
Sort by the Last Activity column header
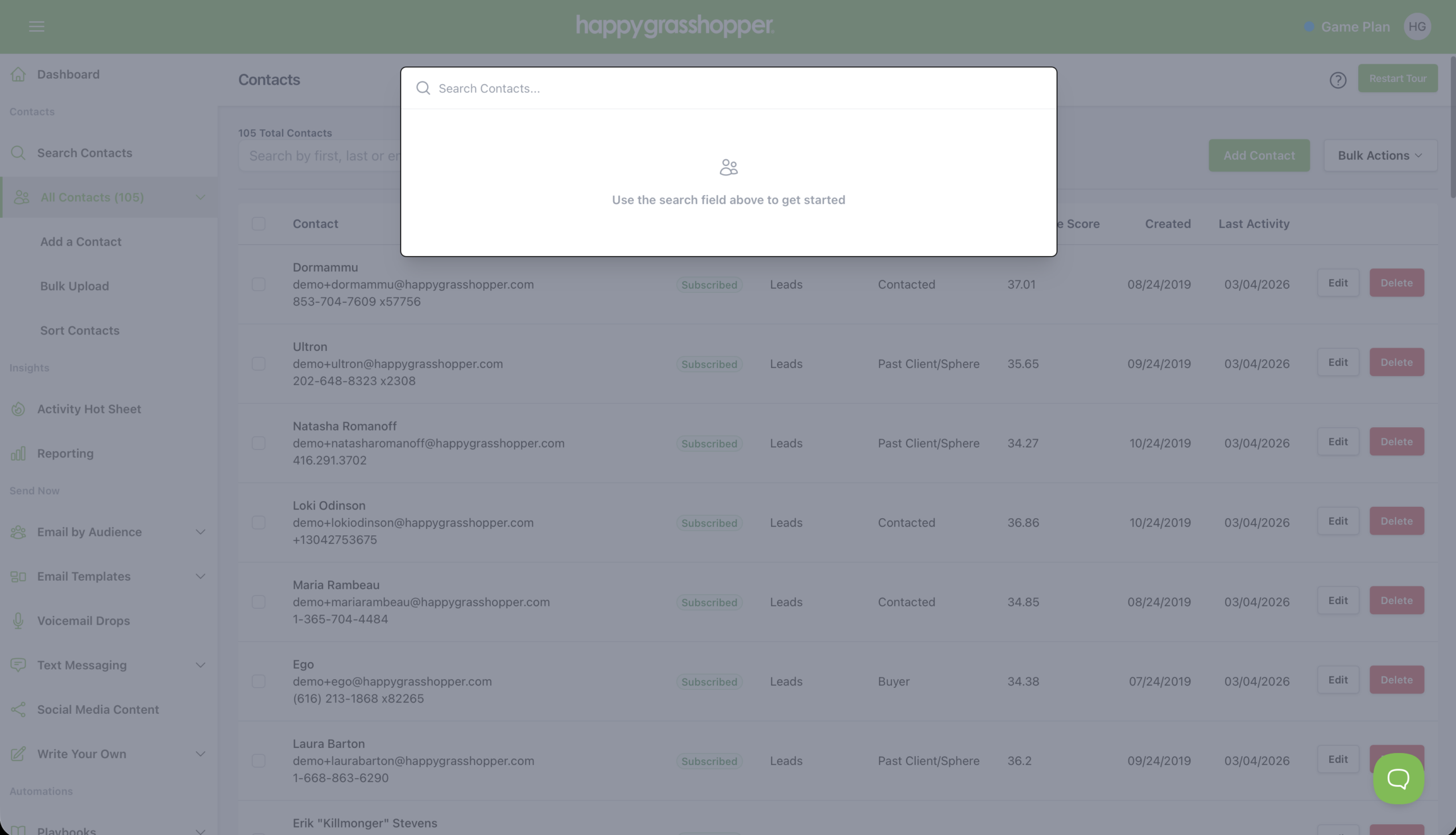pyautogui.click(x=1254, y=224)
